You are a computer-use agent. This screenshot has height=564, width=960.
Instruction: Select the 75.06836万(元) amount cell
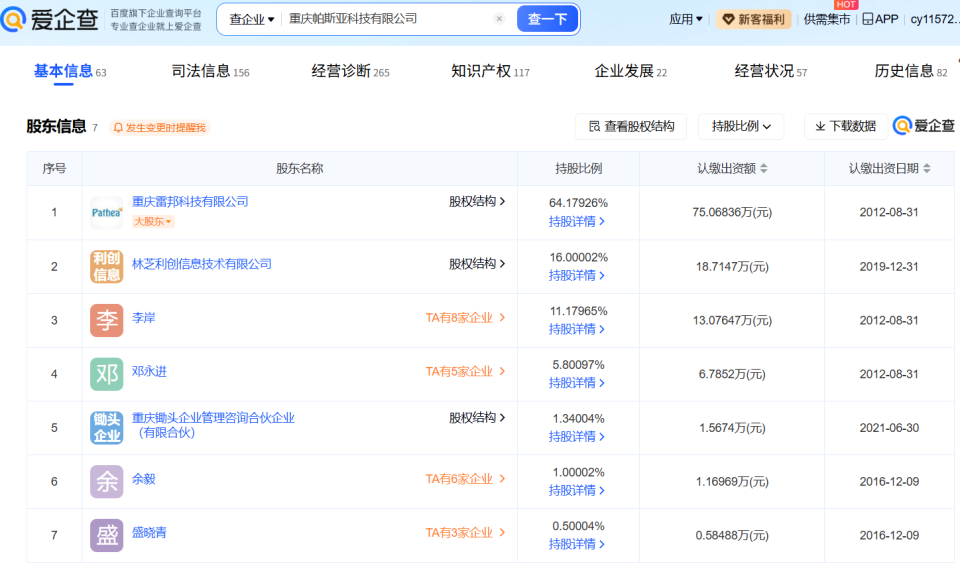tap(732, 212)
